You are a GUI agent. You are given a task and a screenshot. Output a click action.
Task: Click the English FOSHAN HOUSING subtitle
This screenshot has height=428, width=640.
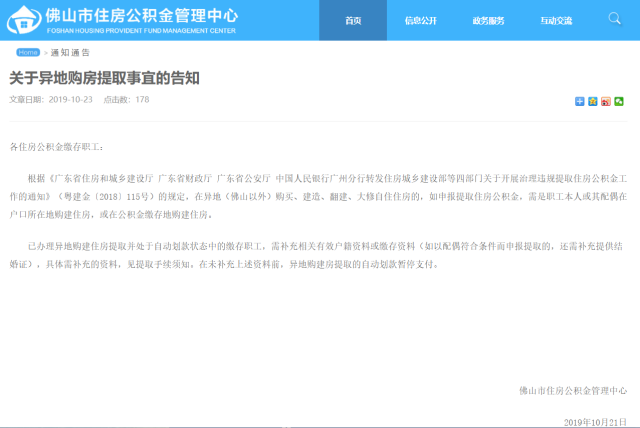(x=141, y=31)
